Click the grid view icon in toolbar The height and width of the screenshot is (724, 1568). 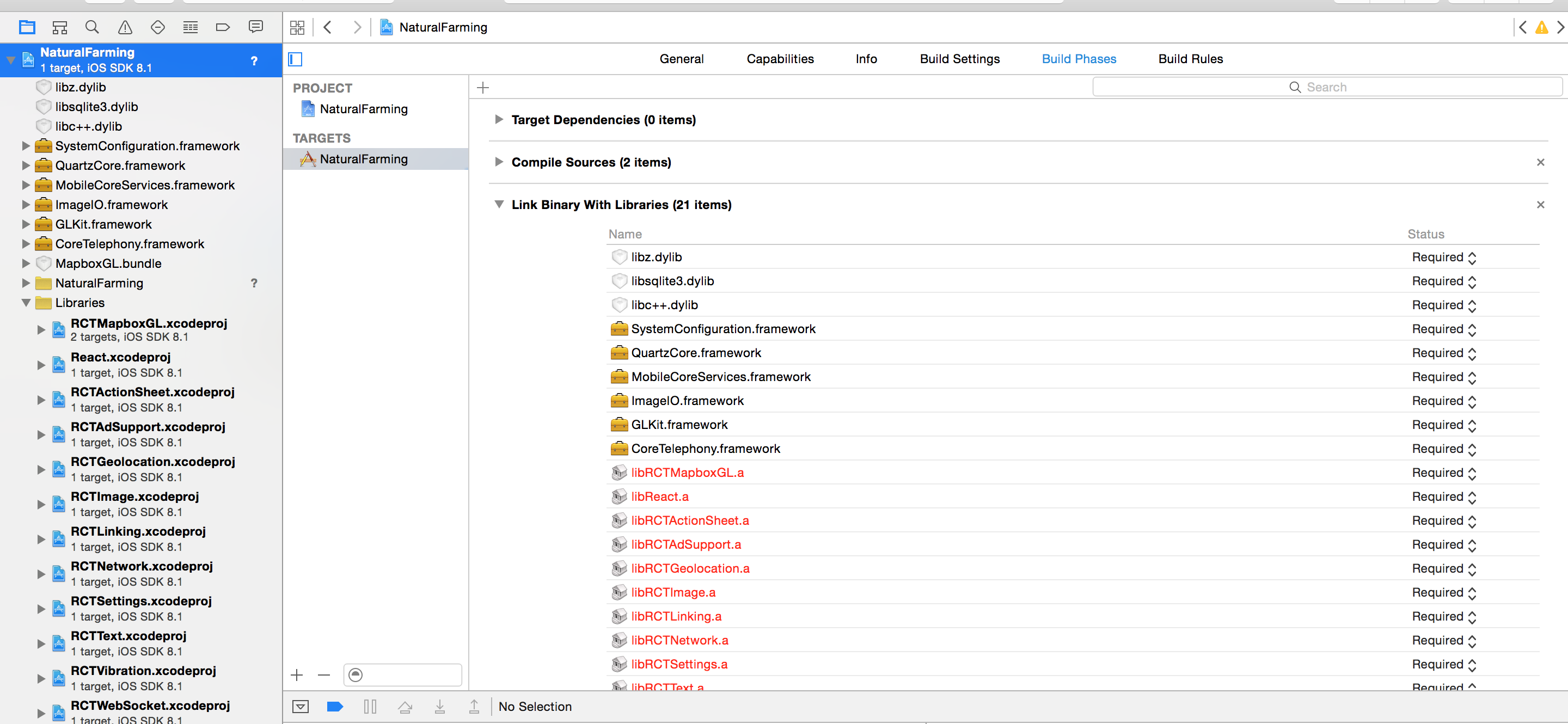pyautogui.click(x=298, y=27)
